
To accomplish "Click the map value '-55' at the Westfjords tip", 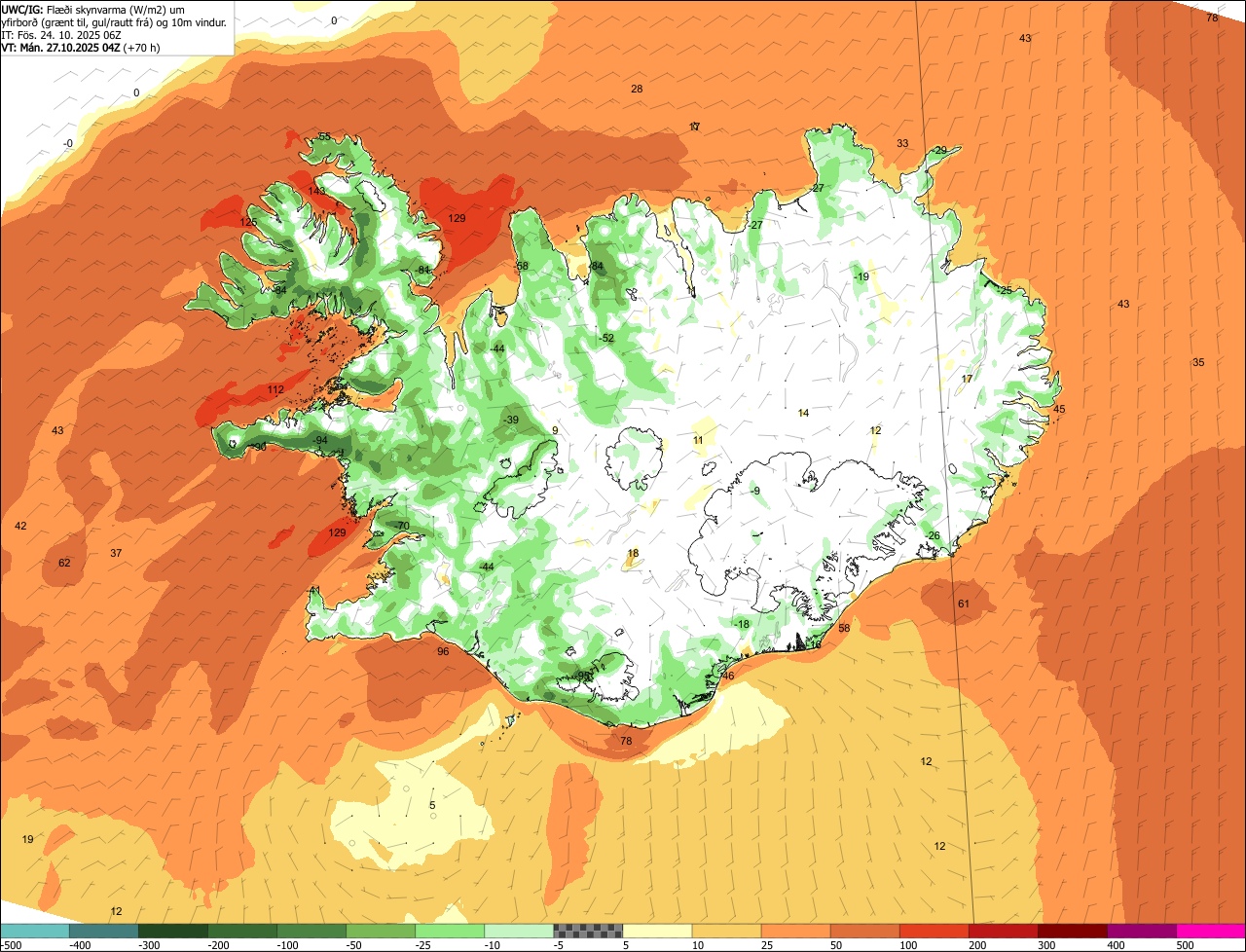I will pyautogui.click(x=323, y=136).
